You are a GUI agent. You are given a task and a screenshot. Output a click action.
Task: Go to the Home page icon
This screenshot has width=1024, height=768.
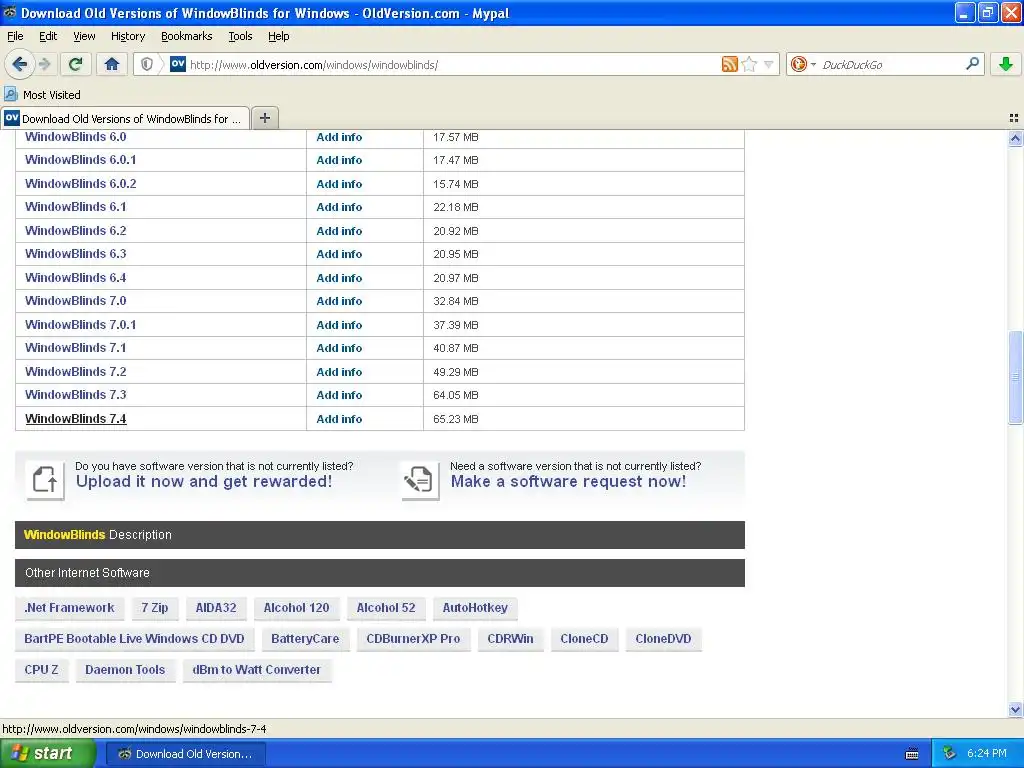[x=112, y=64]
